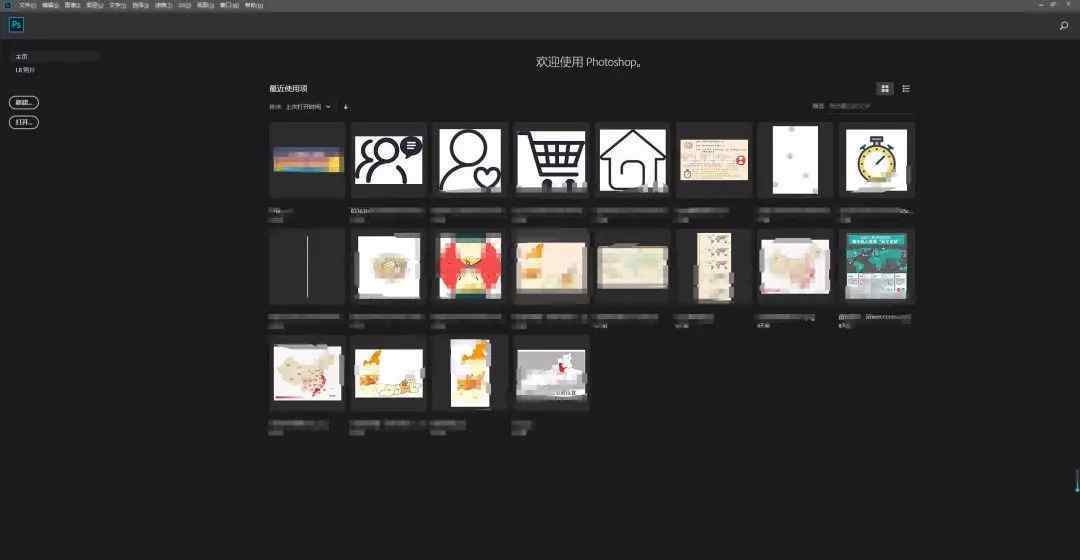
Task: Open the China map with red dots thumbnail
Action: click(x=307, y=373)
